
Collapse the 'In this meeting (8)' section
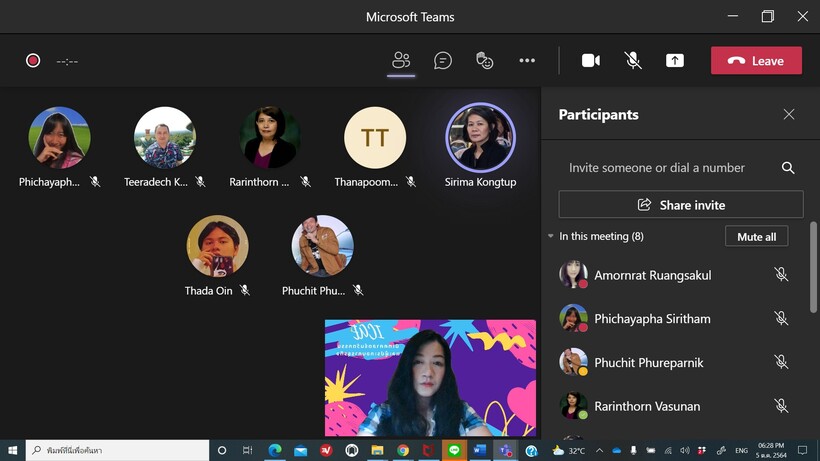[x=550, y=237]
